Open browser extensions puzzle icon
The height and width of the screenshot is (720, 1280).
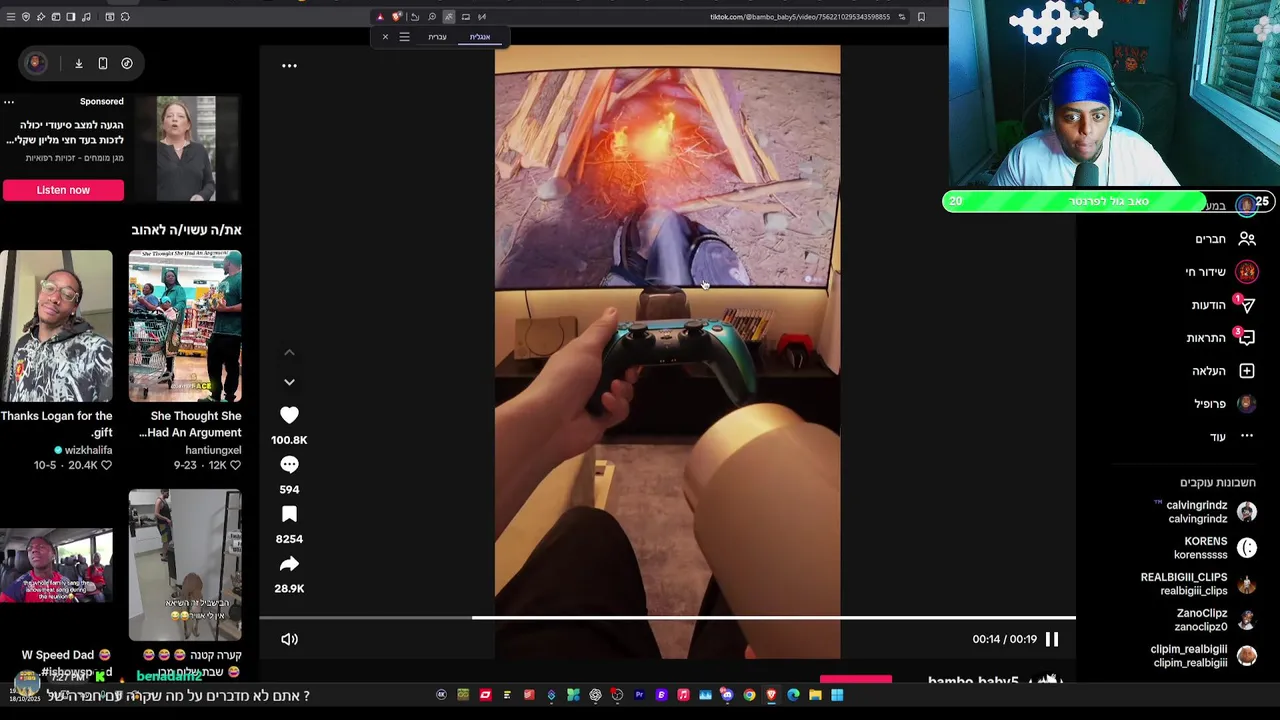tap(125, 17)
